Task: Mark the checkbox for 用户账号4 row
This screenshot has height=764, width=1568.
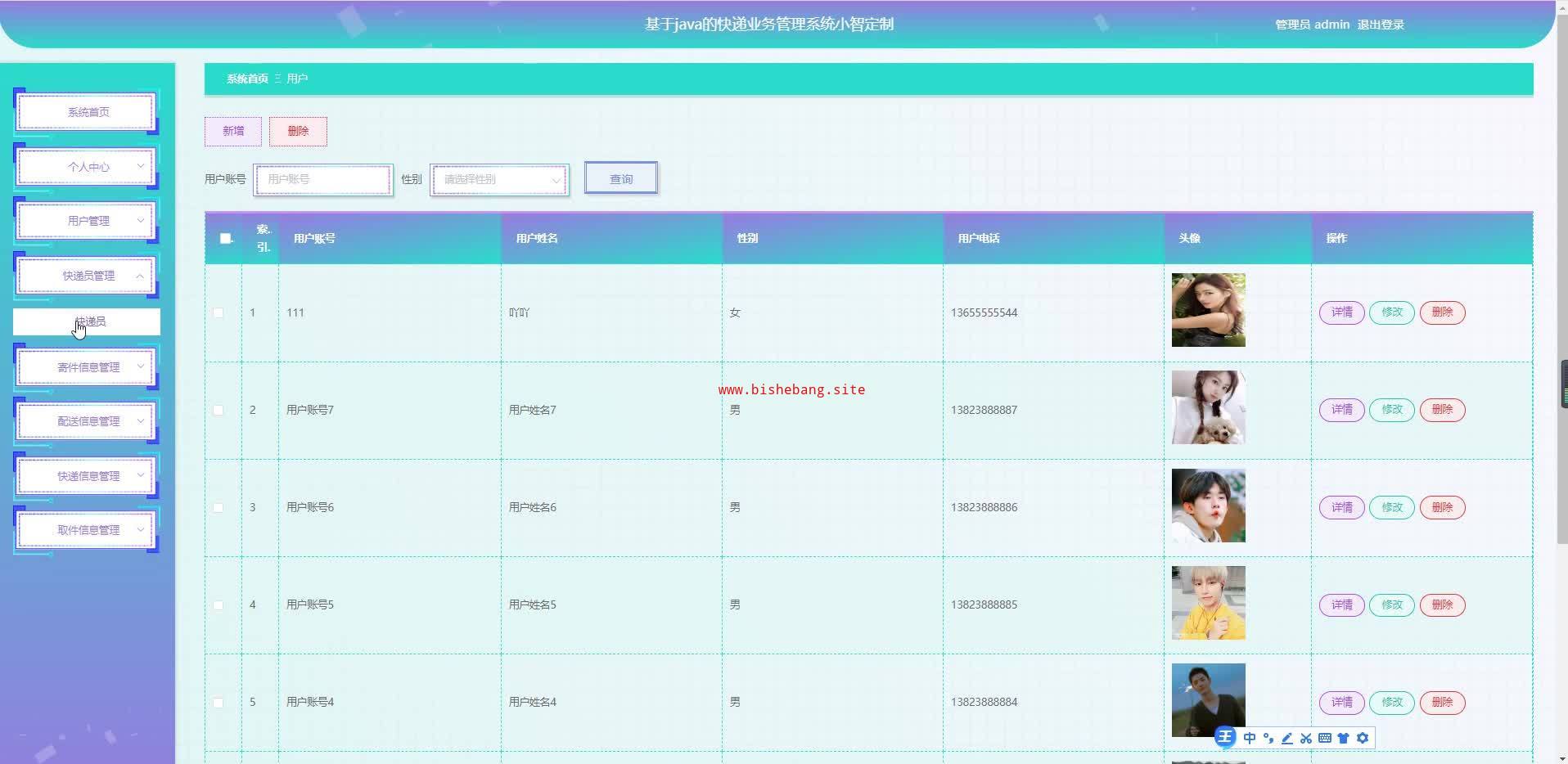Action: pyautogui.click(x=219, y=702)
